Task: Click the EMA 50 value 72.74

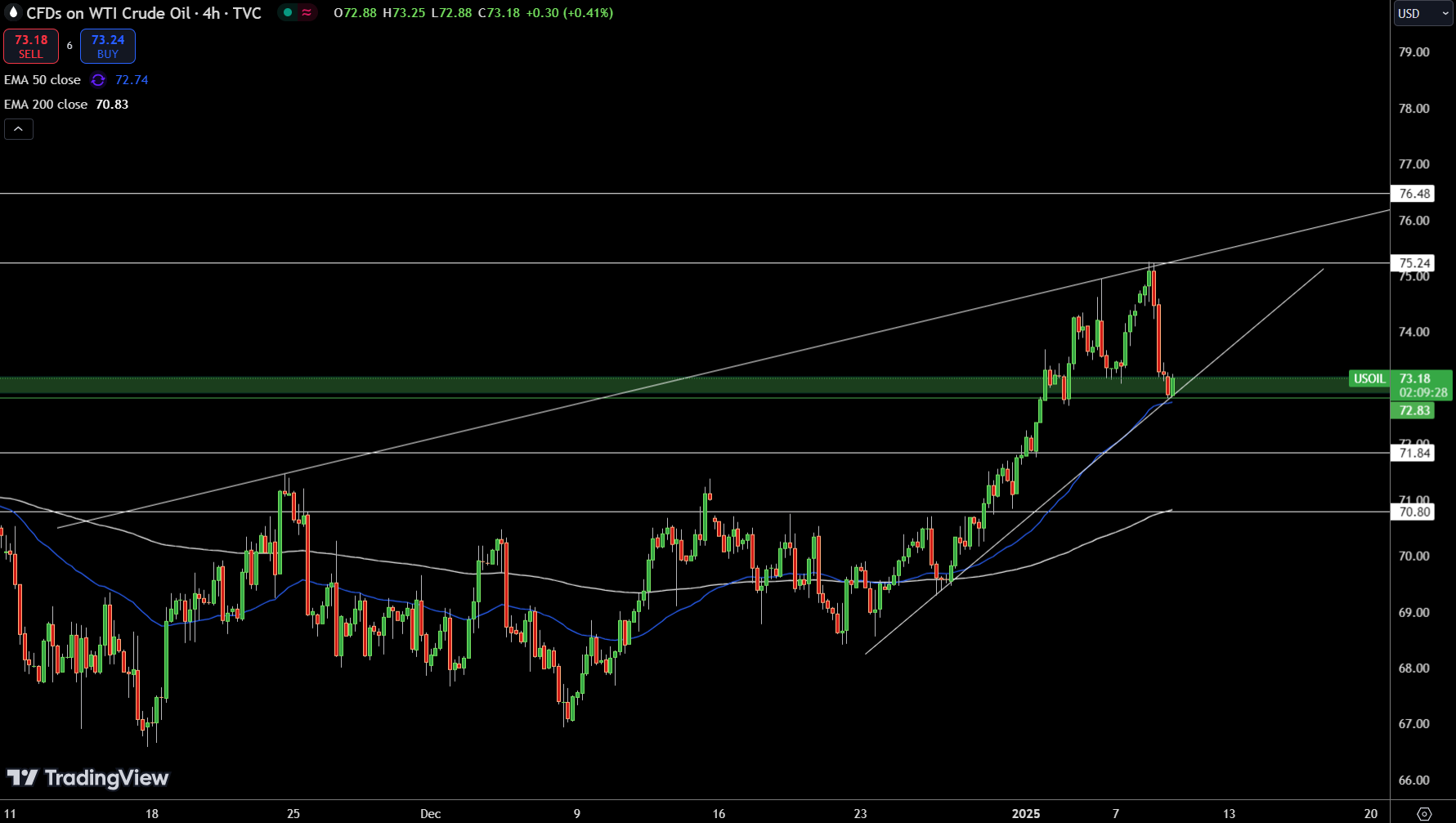Action: 132,80
